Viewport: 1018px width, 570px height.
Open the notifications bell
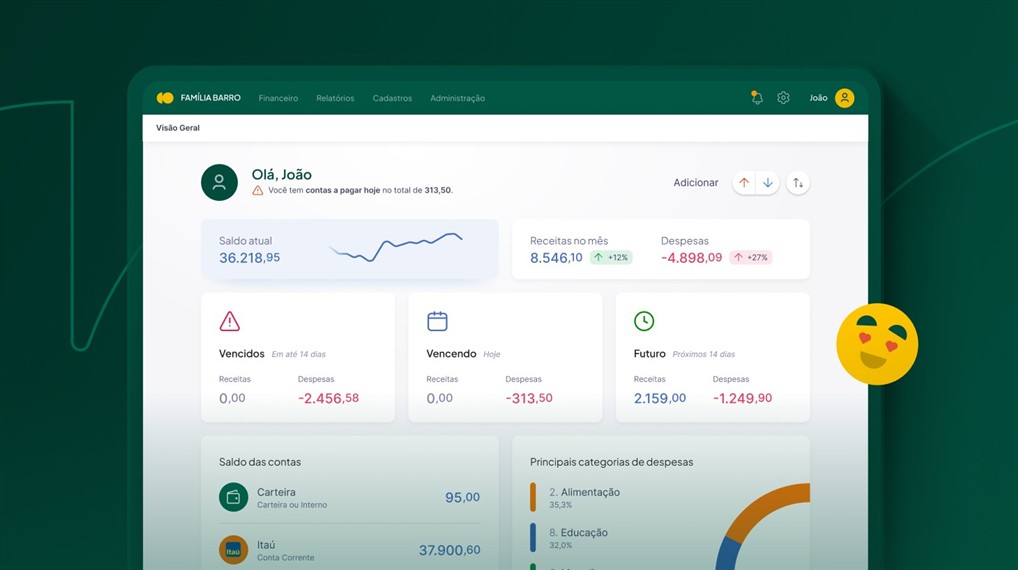pos(756,98)
